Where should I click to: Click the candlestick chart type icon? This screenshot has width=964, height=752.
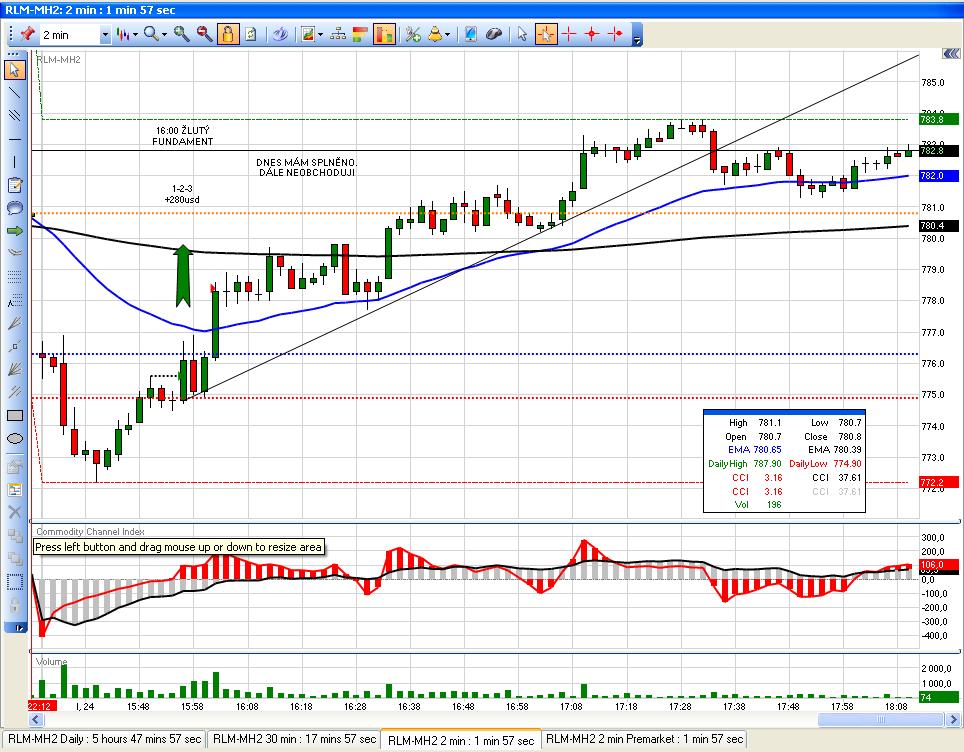[x=123, y=34]
